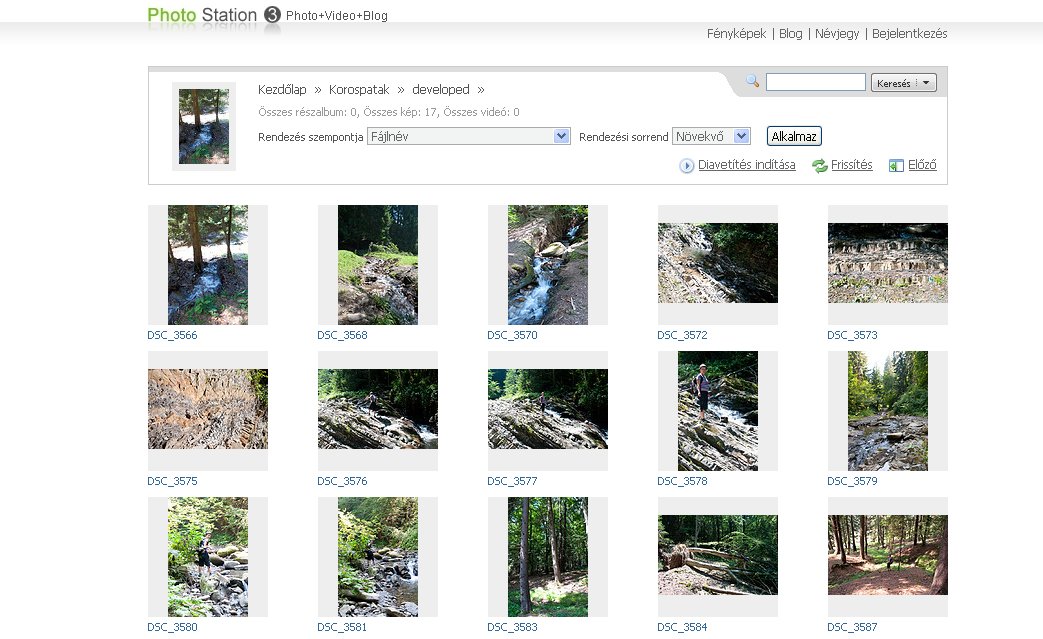Click the DSC_3584 filename link
The image size is (1043, 639).
click(x=682, y=628)
